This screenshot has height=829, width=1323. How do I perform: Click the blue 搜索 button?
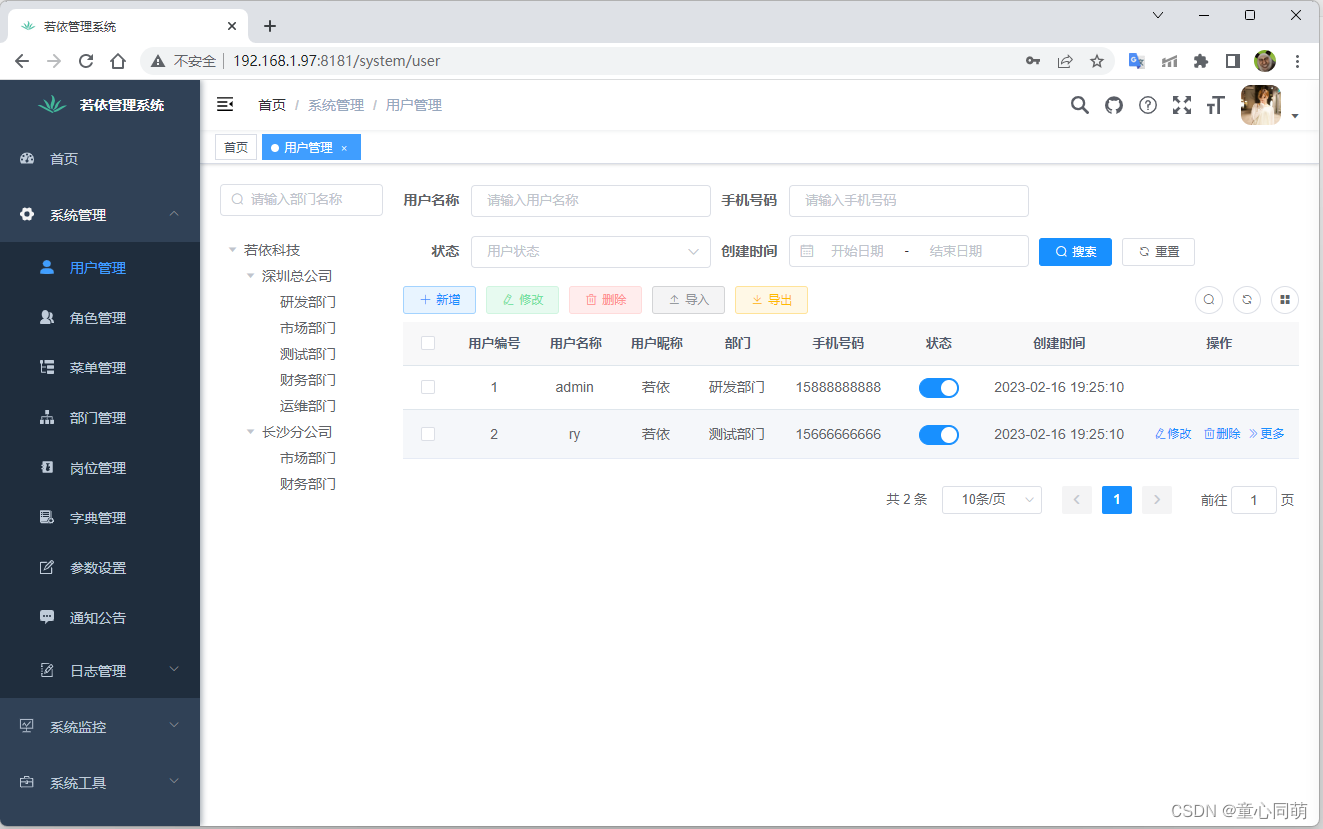click(1075, 251)
